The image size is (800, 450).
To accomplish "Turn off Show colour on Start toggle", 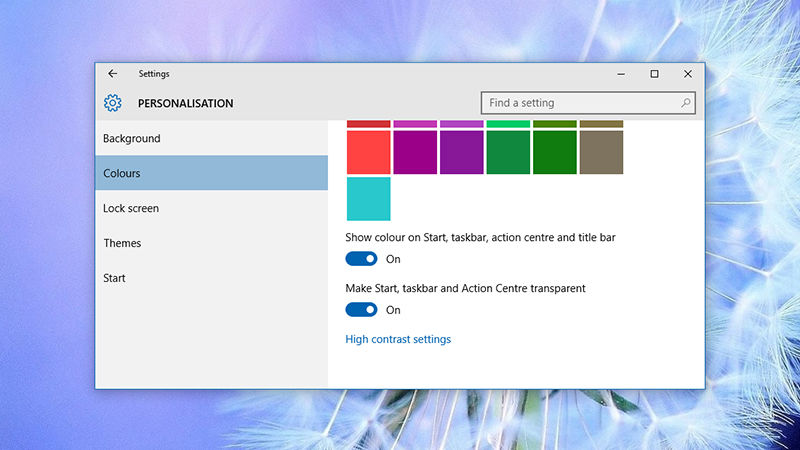I will pos(361,259).
